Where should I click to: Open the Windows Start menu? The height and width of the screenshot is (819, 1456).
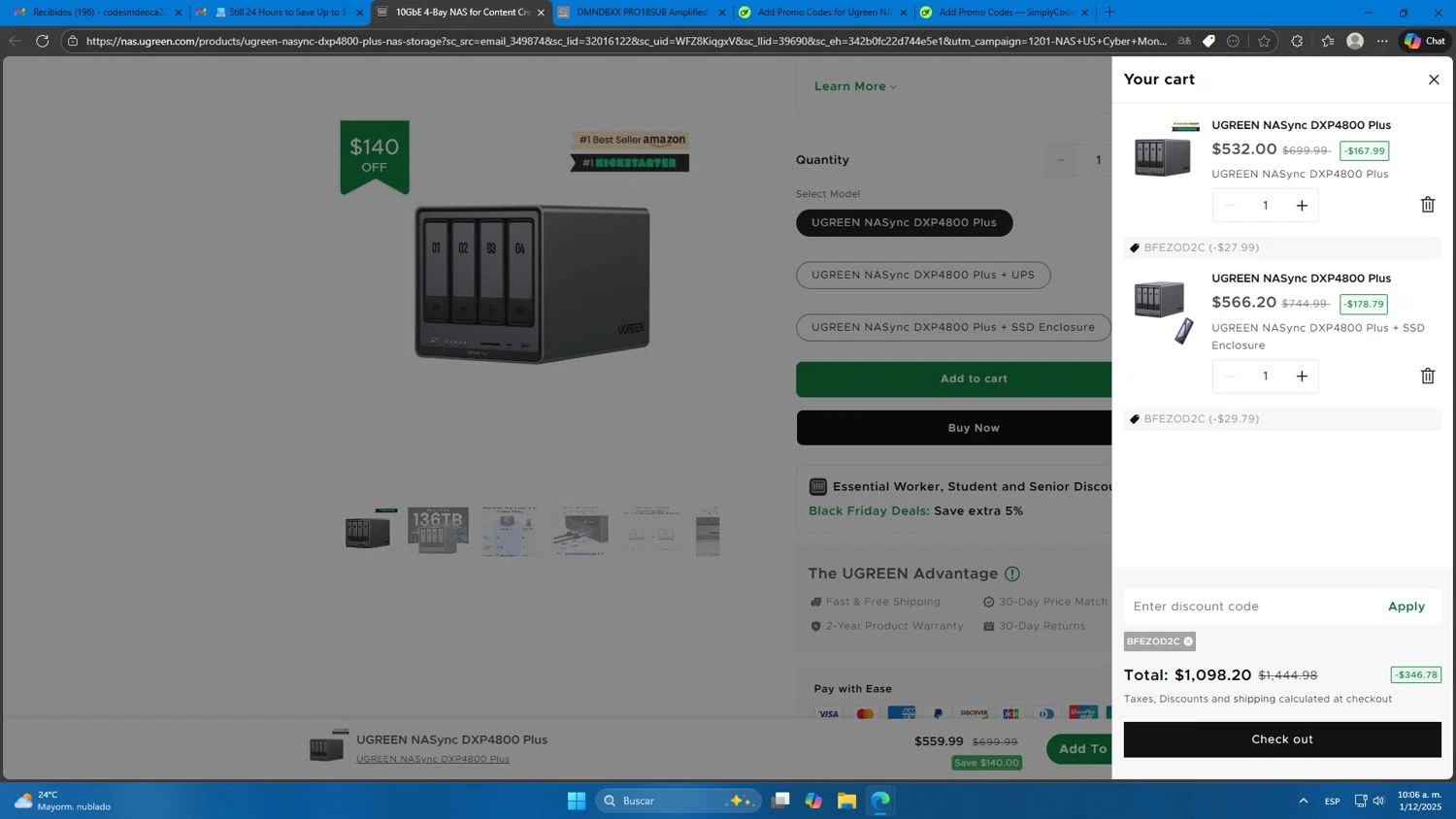(x=577, y=801)
